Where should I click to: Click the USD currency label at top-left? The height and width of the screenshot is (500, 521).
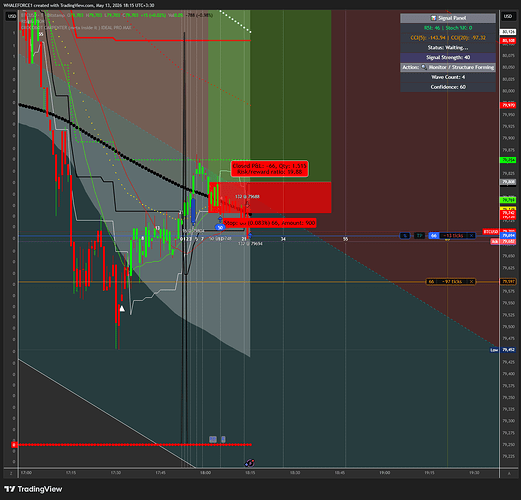coord(12,16)
